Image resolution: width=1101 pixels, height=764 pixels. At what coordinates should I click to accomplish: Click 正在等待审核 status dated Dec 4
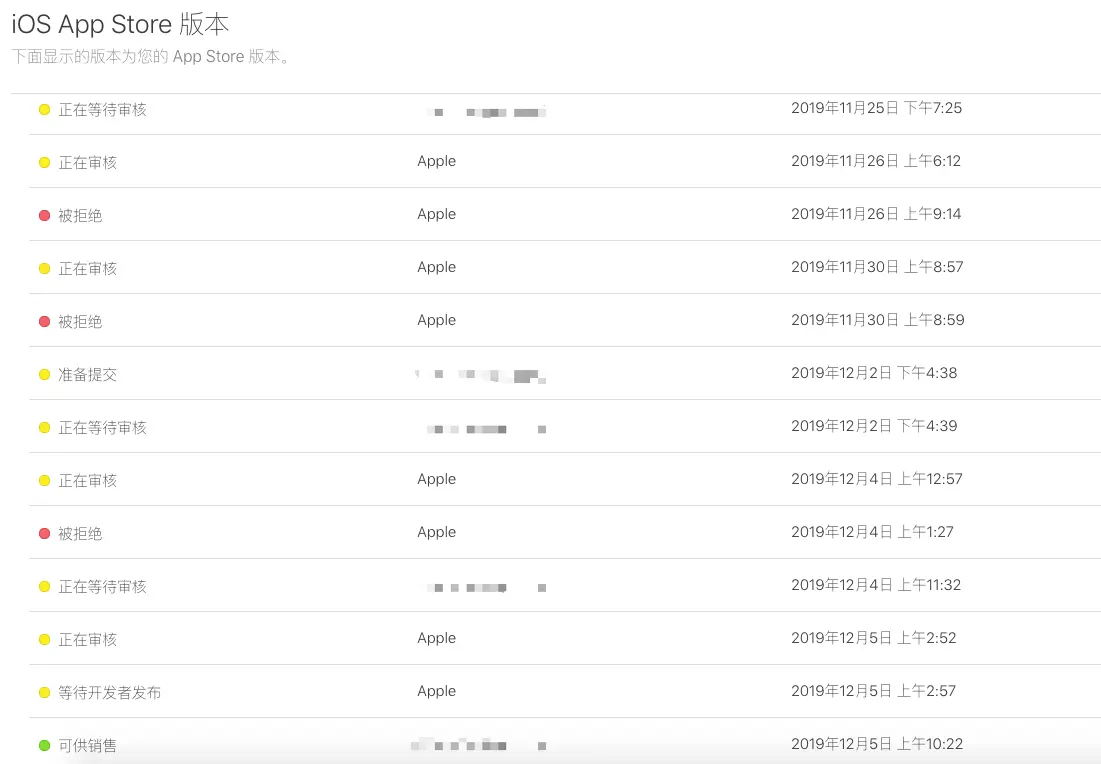tap(103, 586)
